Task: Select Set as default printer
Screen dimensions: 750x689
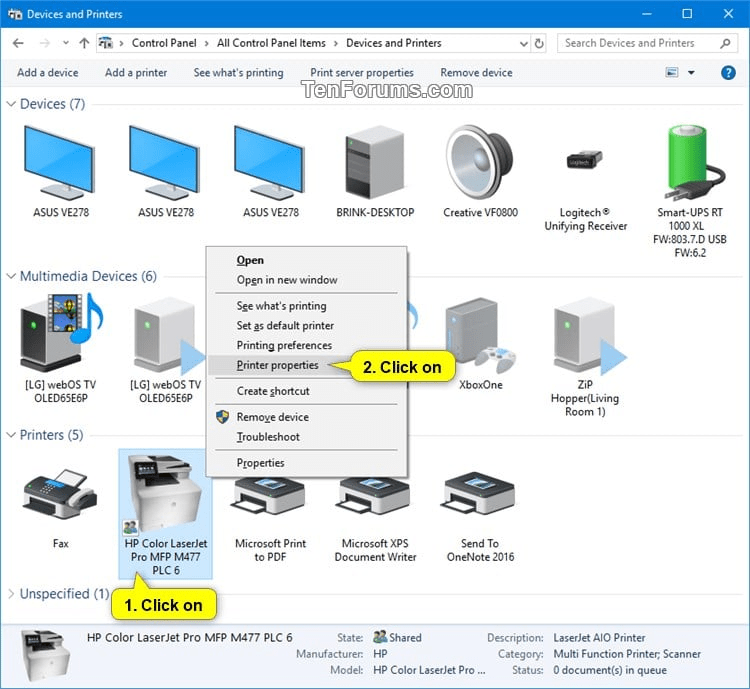Action: 285,326
